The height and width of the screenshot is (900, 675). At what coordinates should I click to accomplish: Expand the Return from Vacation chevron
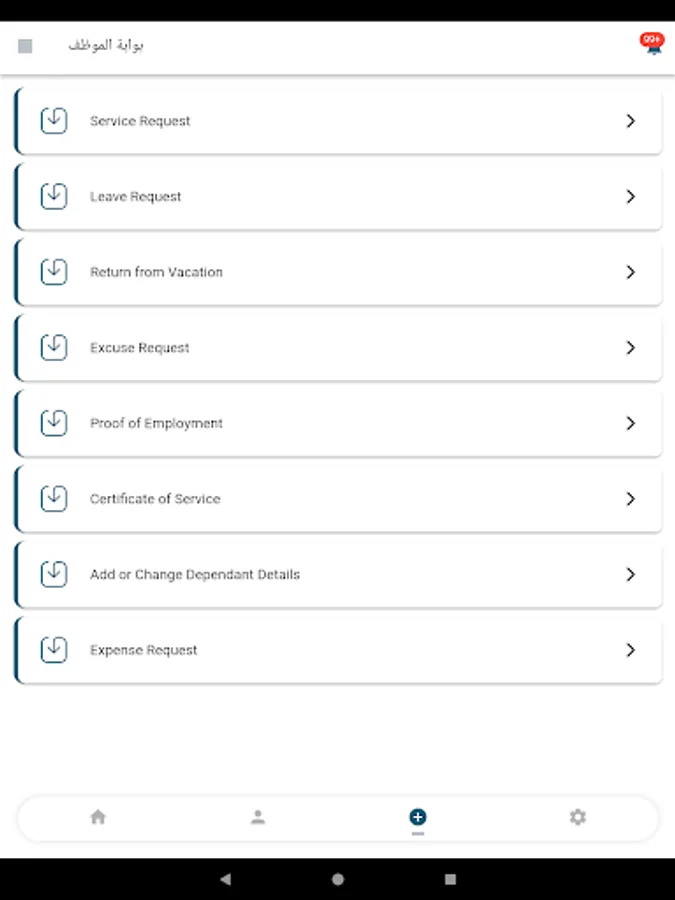[630, 272]
